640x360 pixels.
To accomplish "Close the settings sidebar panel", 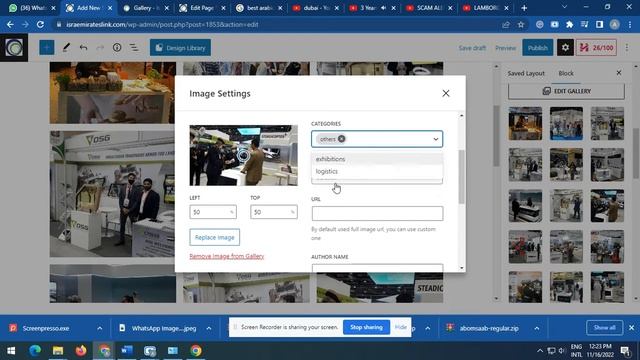I will [x=619, y=73].
